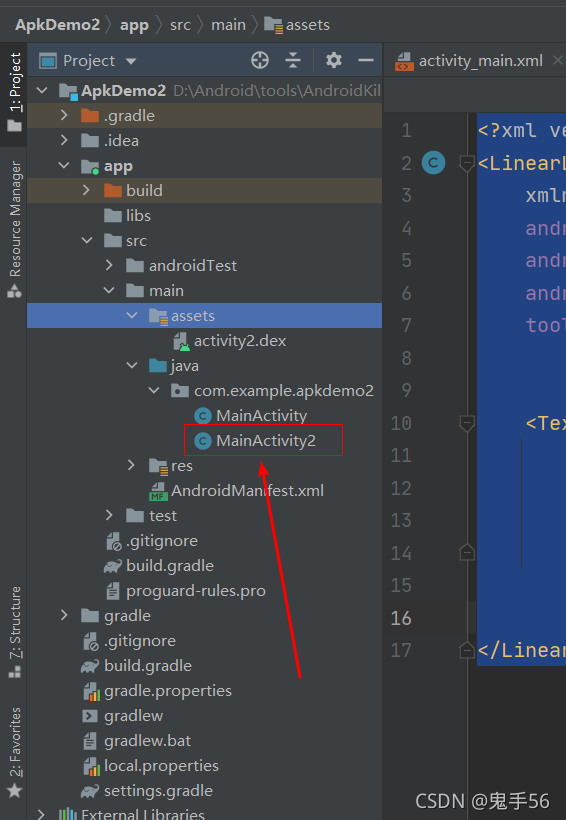566x820 pixels.
Task: Collapse the main folder
Action: (109, 290)
